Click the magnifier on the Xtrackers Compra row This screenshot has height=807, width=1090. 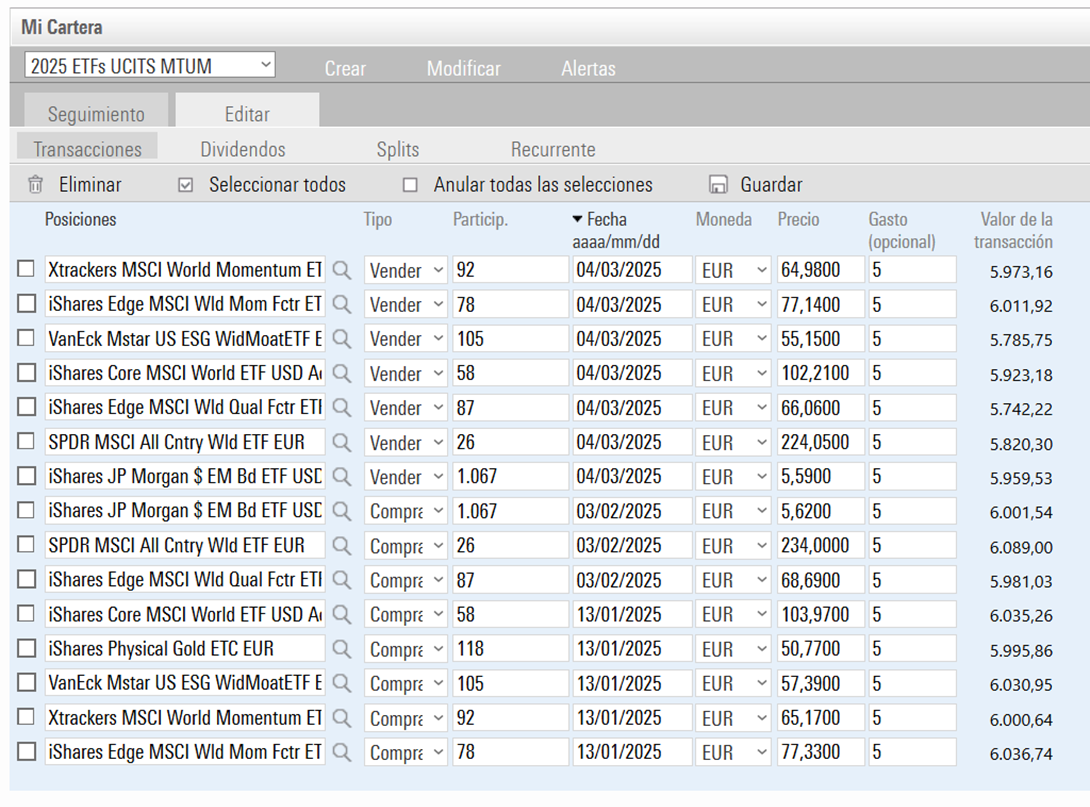(x=341, y=717)
